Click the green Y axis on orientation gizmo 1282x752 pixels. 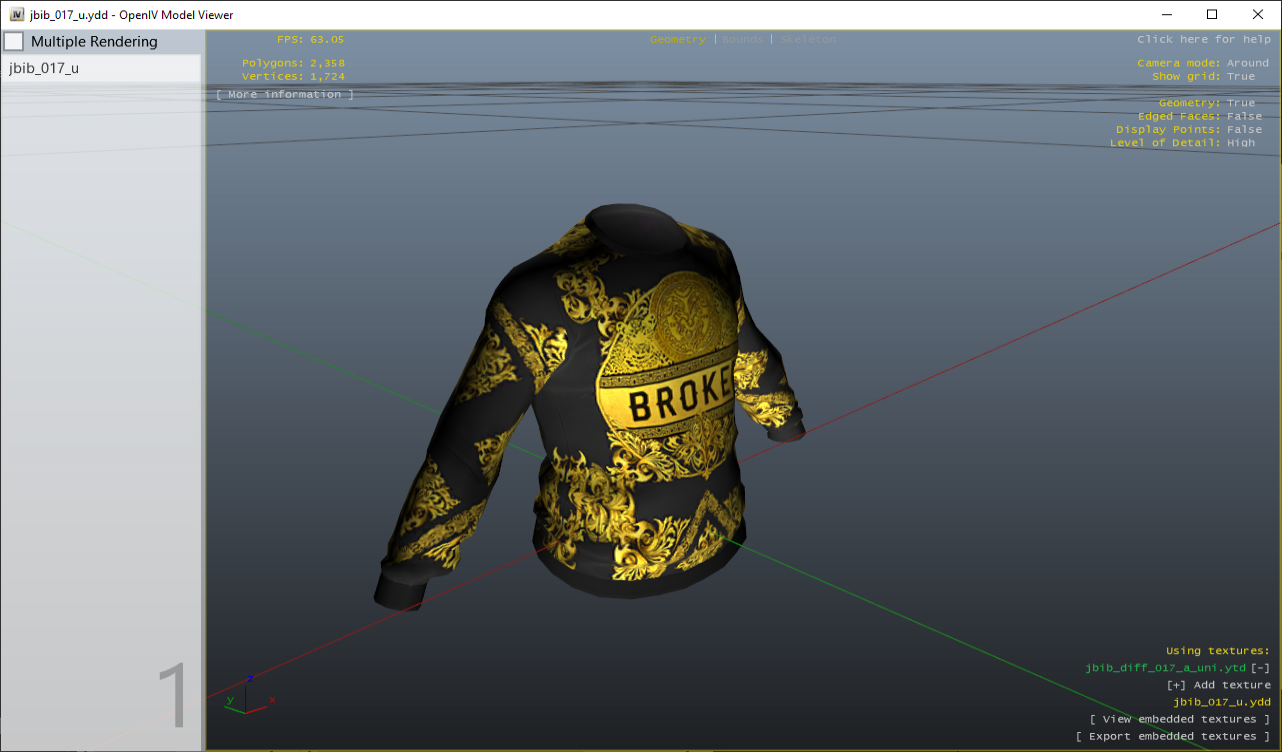coord(230,700)
